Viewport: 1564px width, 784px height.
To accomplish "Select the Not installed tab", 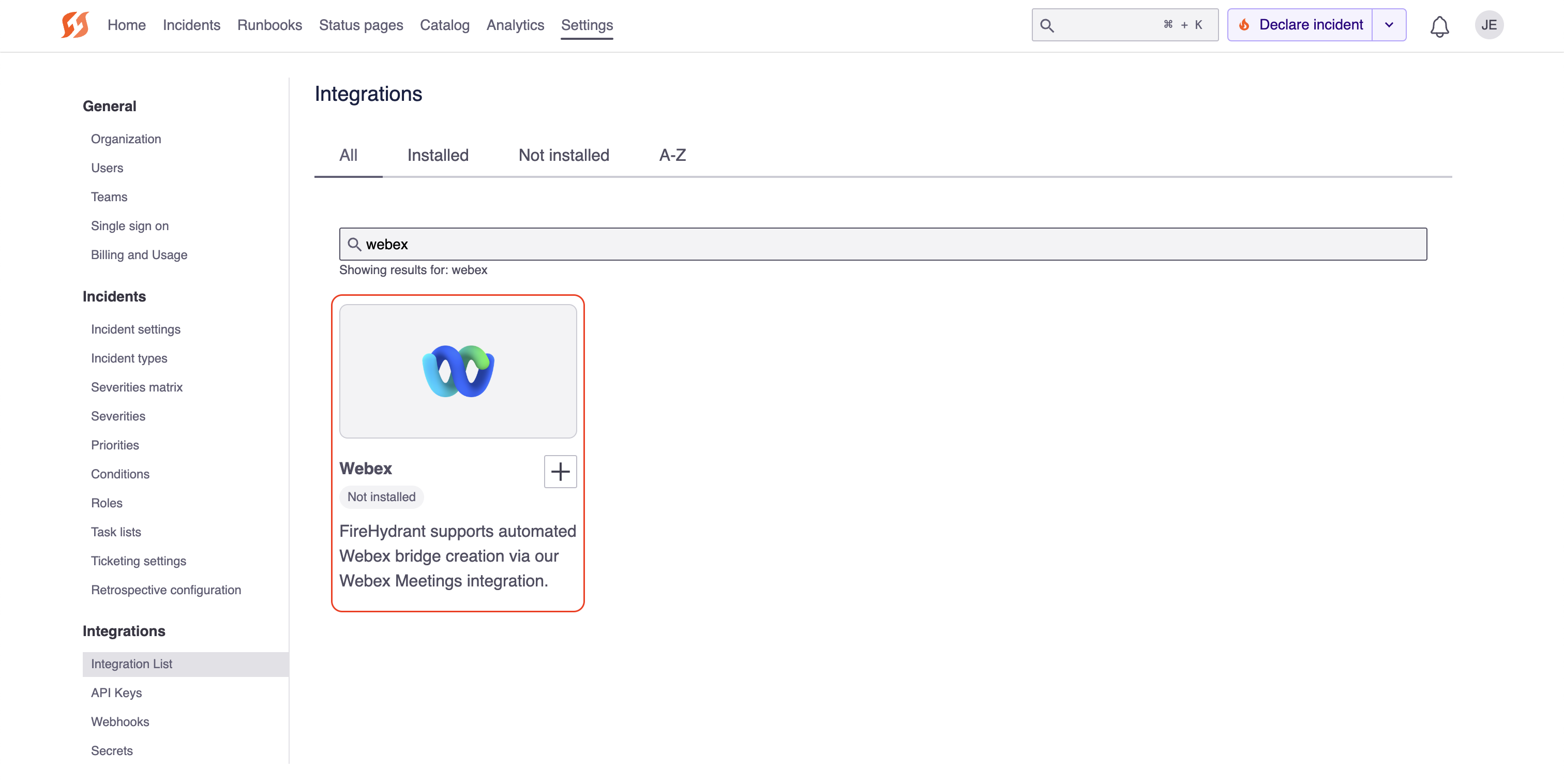I will 564,155.
